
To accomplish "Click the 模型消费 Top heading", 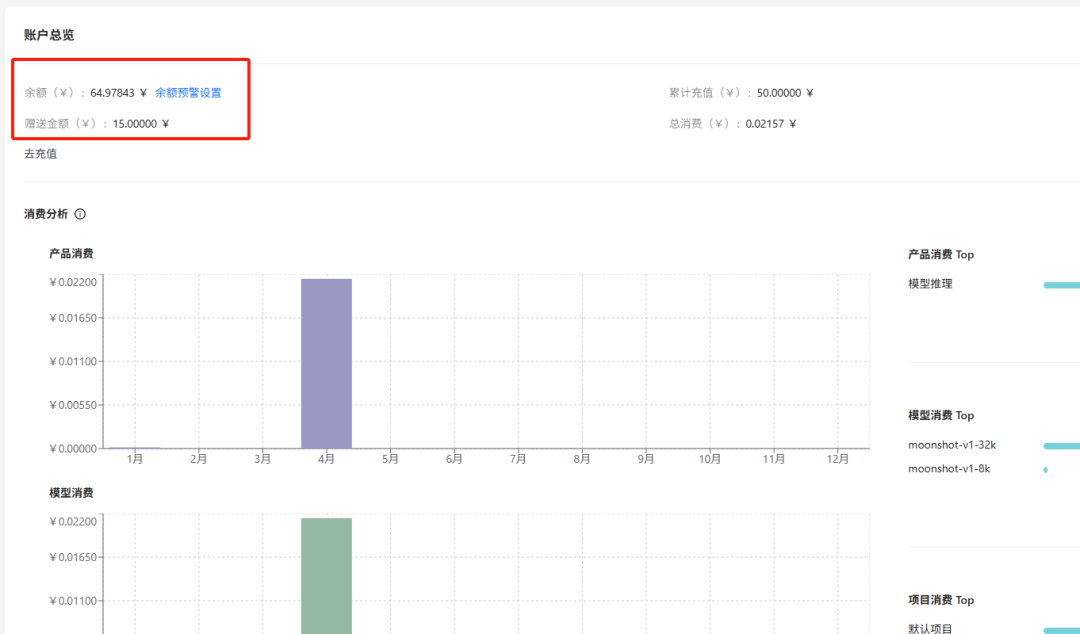I will 941,416.
